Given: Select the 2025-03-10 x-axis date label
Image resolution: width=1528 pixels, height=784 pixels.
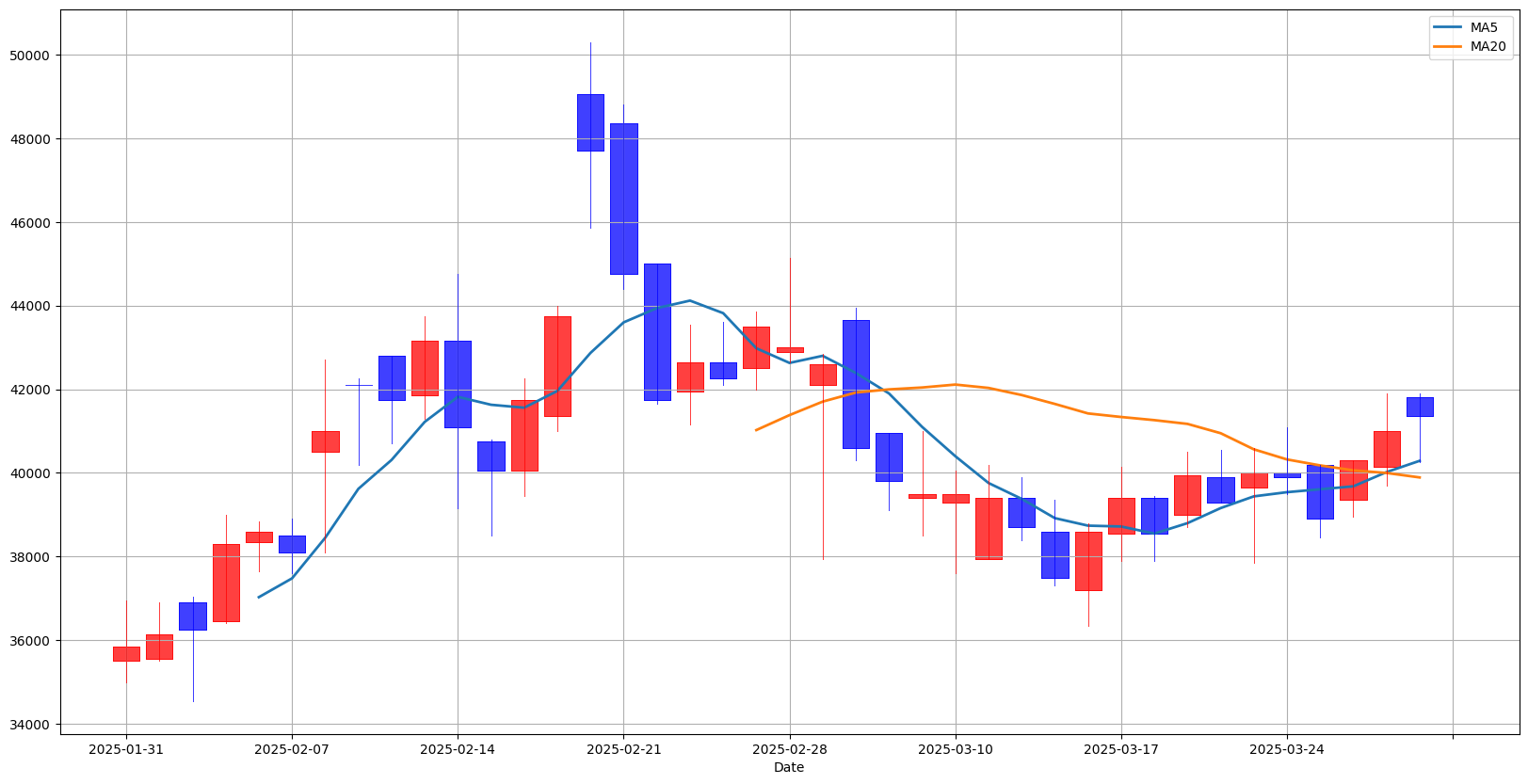Looking at the screenshot, I should pyautogui.click(x=956, y=750).
